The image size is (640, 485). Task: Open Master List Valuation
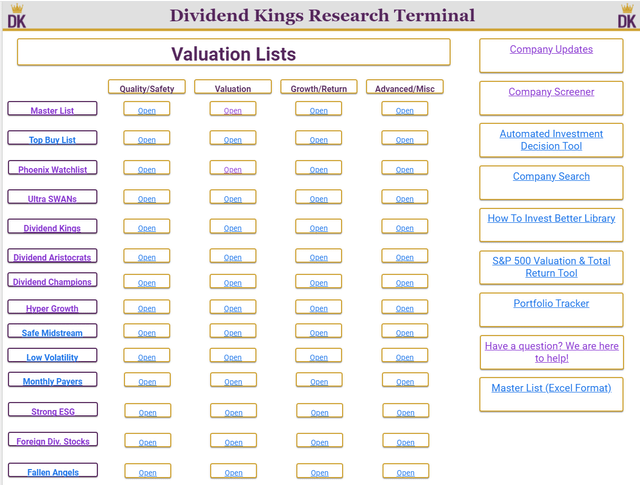pyautogui.click(x=233, y=109)
